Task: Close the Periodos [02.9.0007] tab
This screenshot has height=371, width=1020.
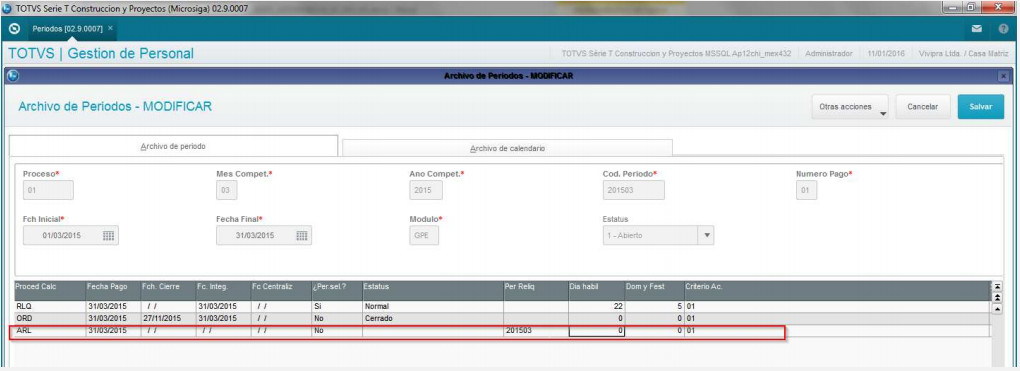Action: click(x=110, y=29)
